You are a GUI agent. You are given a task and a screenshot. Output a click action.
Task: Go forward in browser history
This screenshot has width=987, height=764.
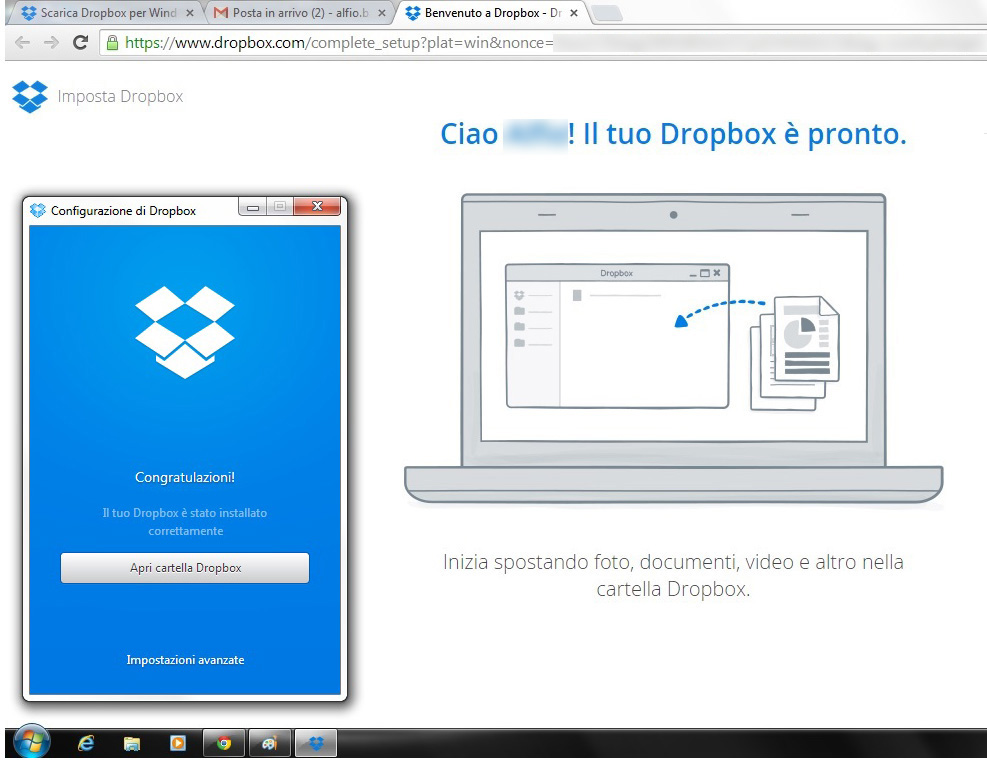[51, 43]
